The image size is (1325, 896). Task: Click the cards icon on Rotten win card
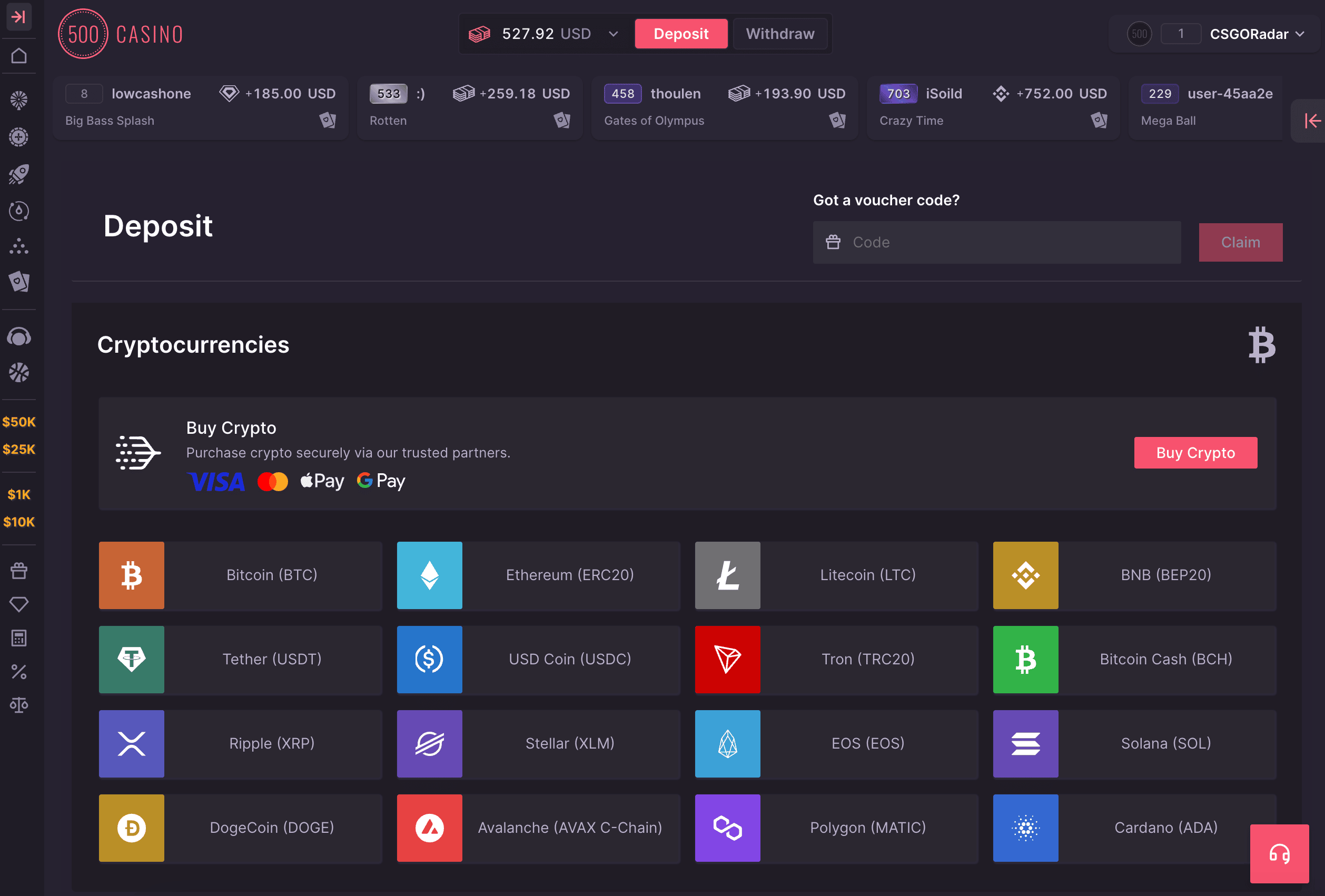pos(562,120)
